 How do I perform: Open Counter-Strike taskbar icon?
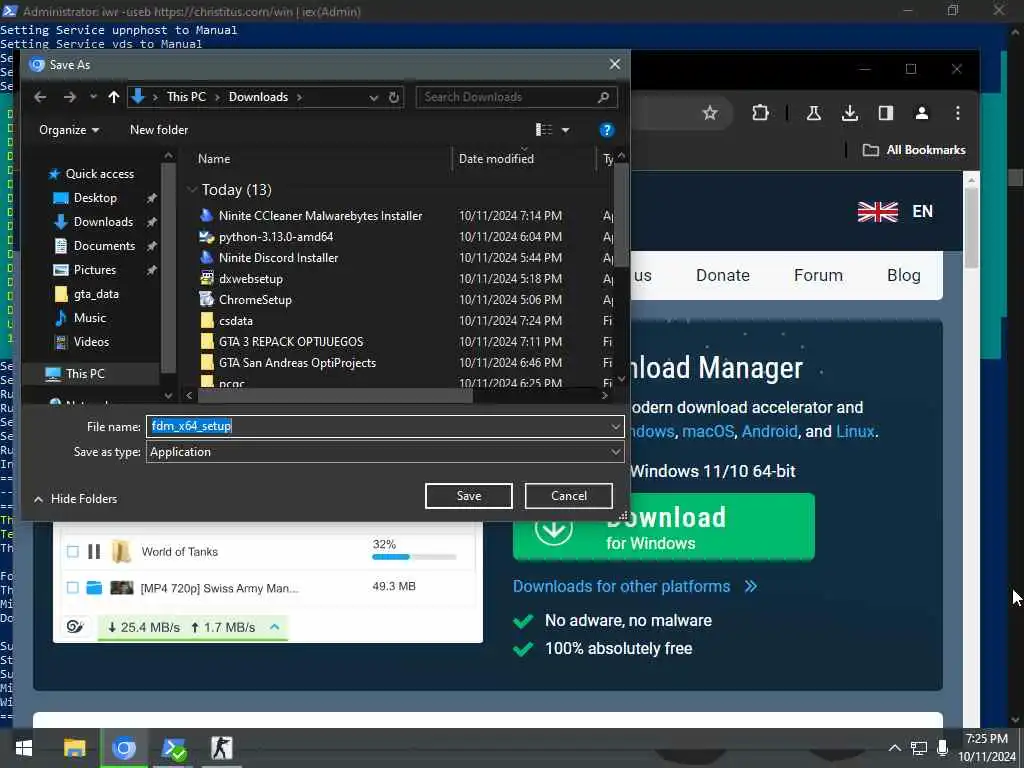[x=222, y=748]
